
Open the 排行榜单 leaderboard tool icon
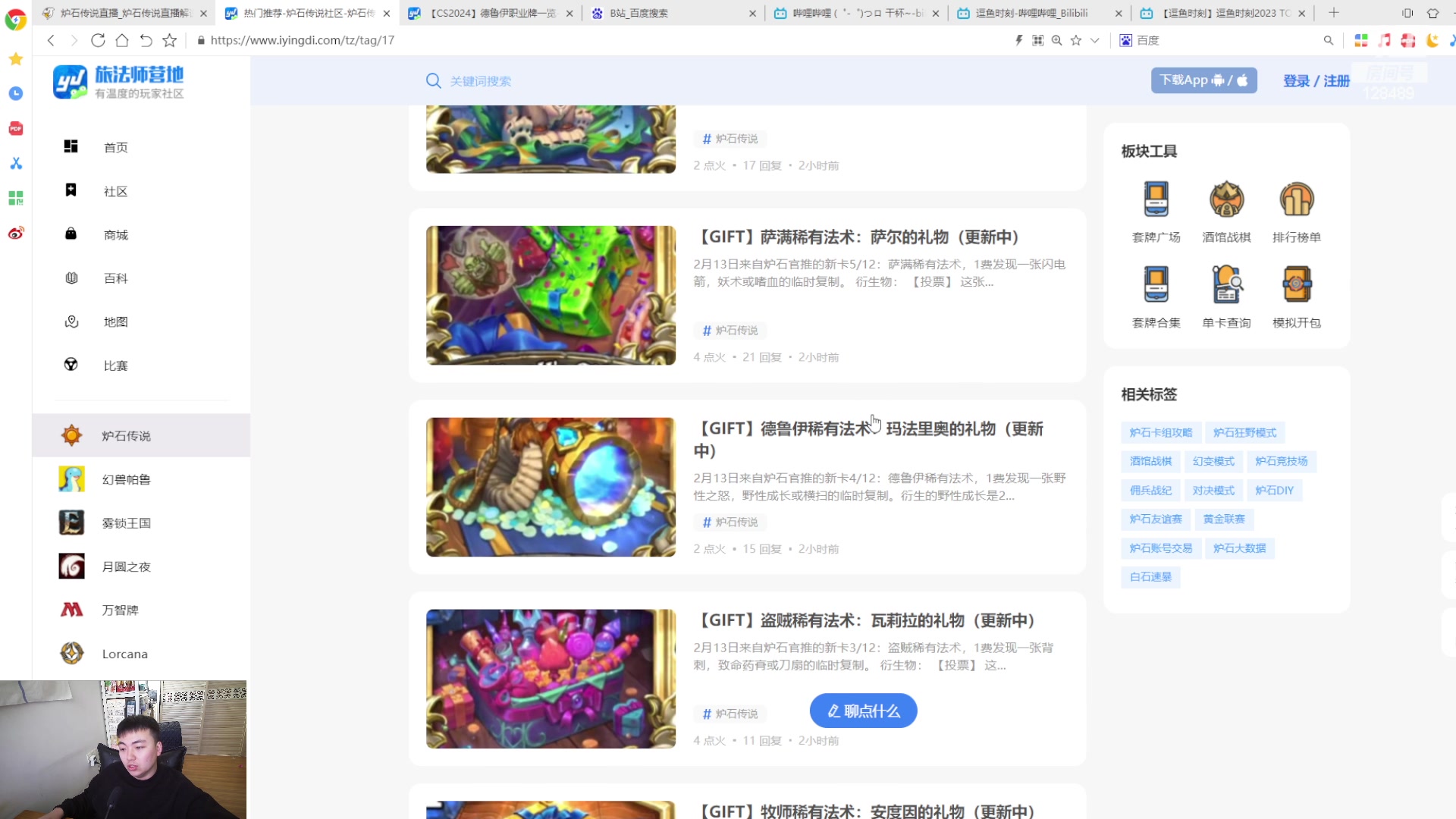(1296, 199)
